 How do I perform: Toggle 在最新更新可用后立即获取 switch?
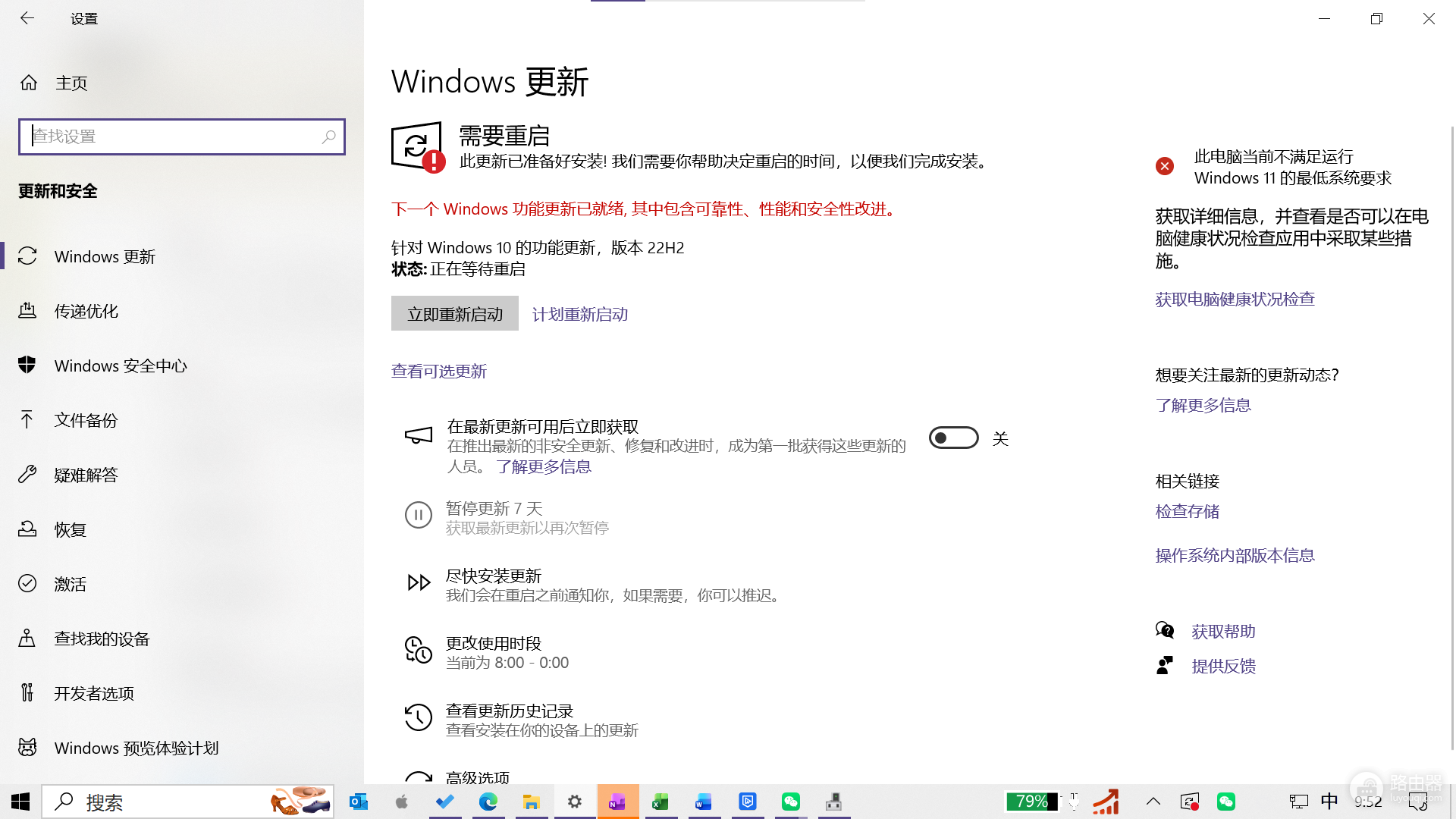click(954, 438)
